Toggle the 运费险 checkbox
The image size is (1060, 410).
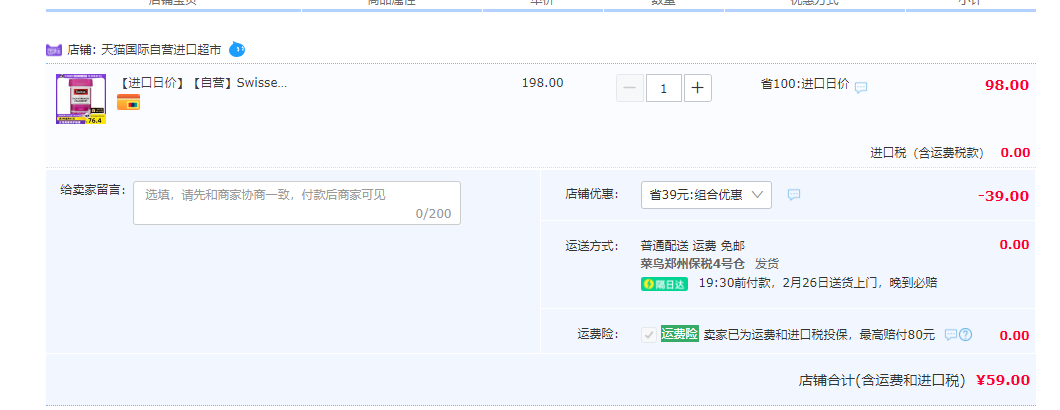[x=649, y=335]
